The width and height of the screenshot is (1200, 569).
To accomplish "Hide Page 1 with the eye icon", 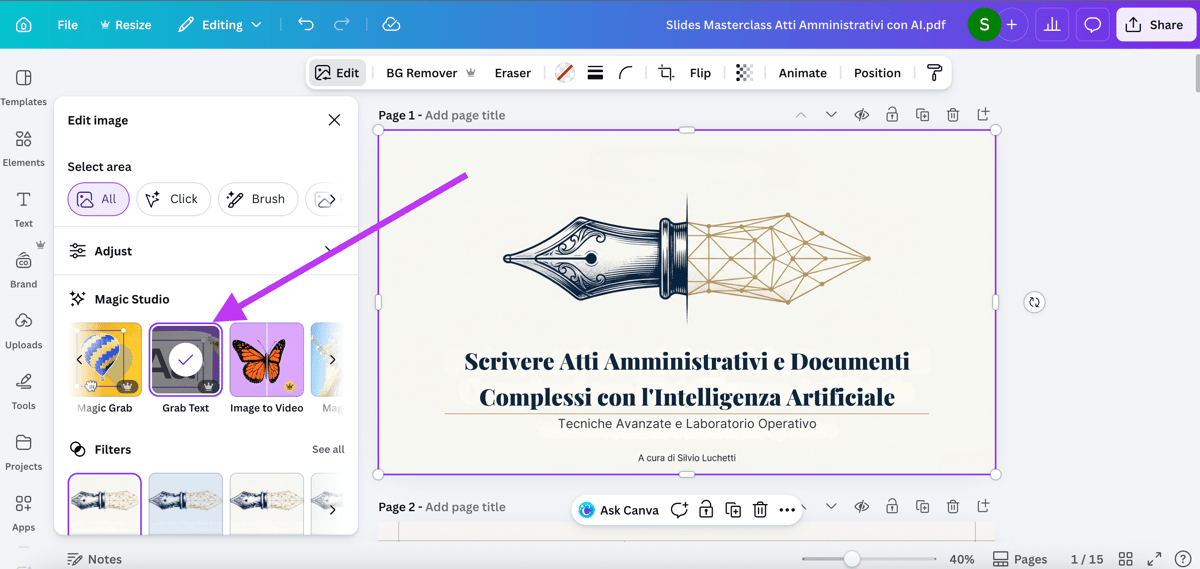I will click(x=861, y=115).
